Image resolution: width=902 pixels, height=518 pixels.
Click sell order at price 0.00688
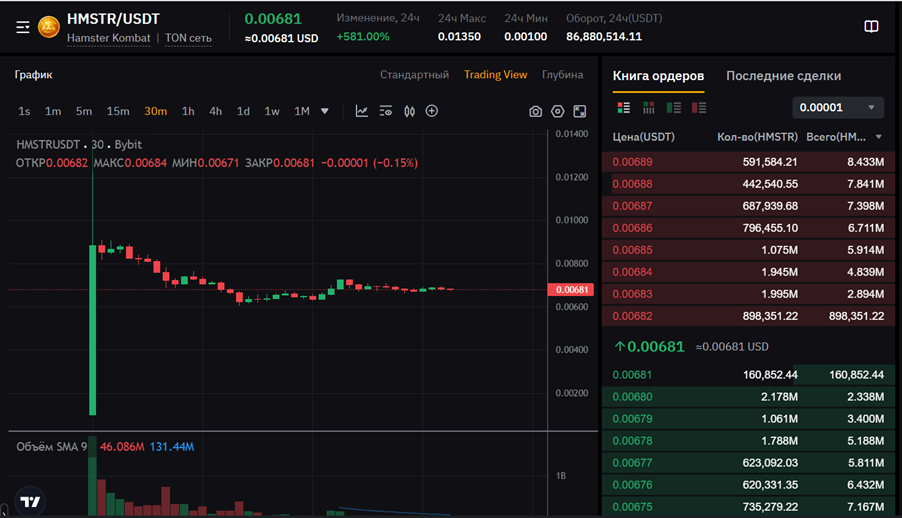tap(748, 184)
